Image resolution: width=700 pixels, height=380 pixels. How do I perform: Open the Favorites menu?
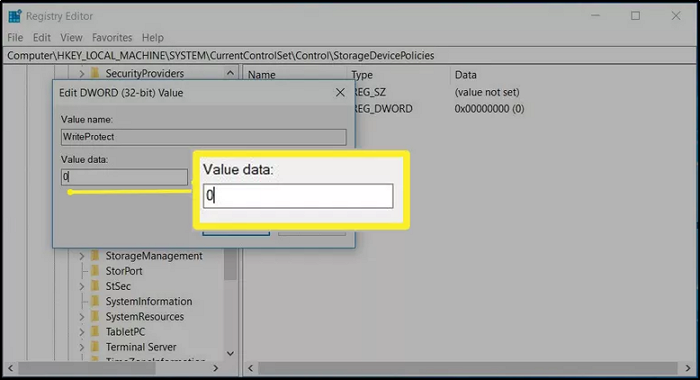click(112, 38)
